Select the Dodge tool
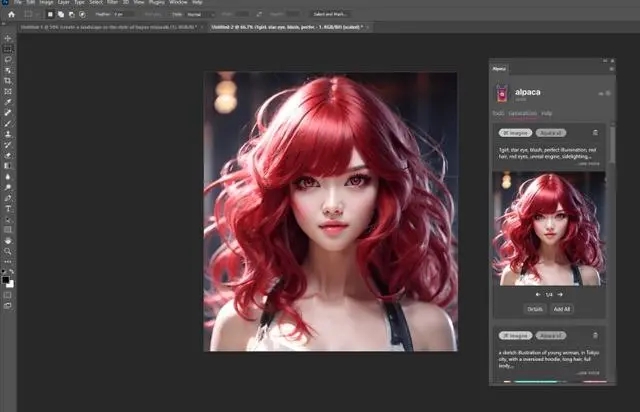 point(8,187)
